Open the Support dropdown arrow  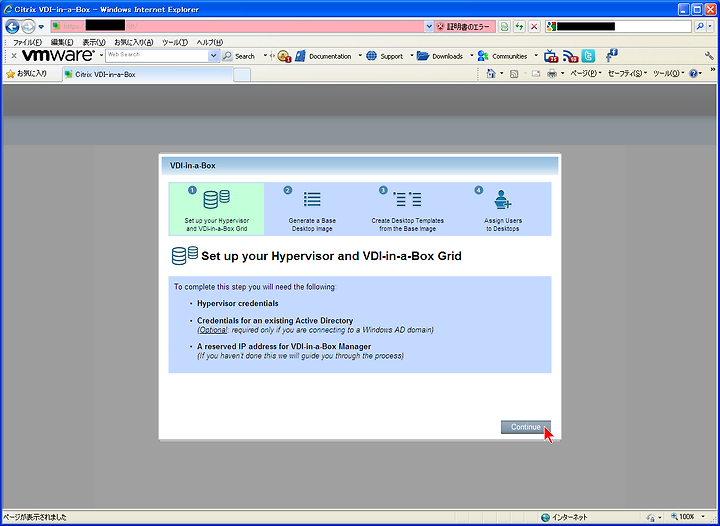[411, 56]
